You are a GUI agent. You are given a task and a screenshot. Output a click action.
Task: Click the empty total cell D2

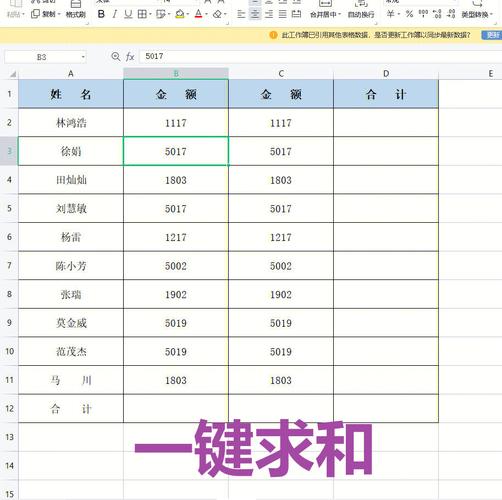[386, 123]
